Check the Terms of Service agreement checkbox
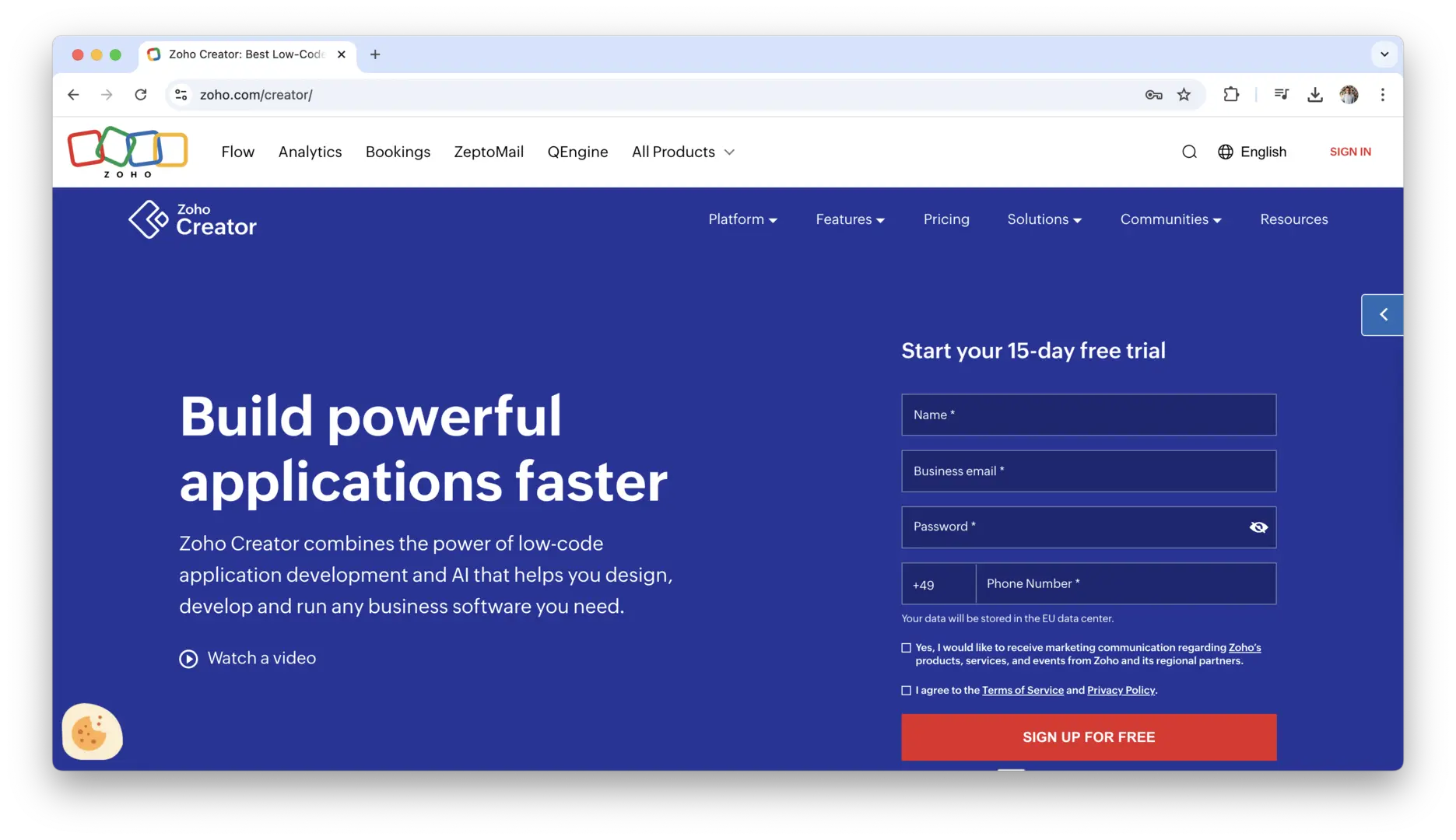 click(x=906, y=691)
